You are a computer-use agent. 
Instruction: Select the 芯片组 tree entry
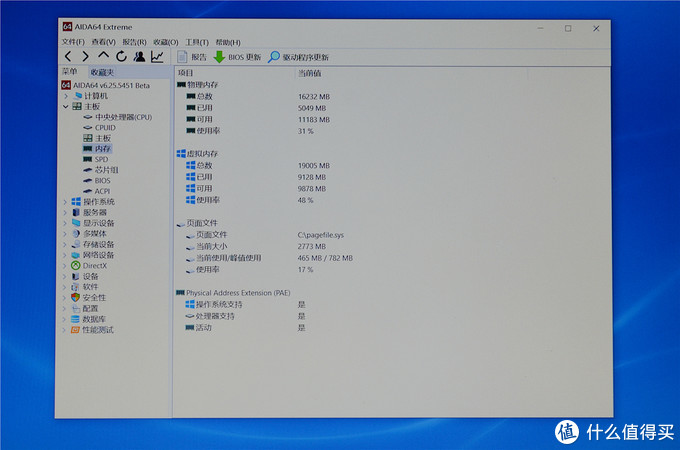[107, 170]
